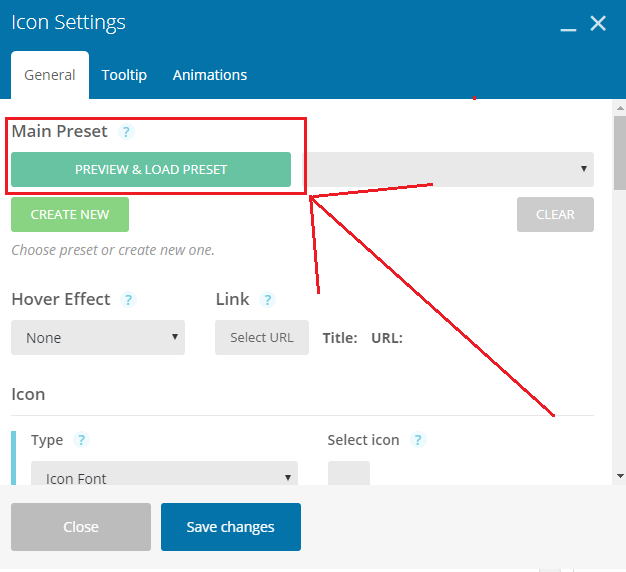Create a new preset with Create New

tap(70, 214)
